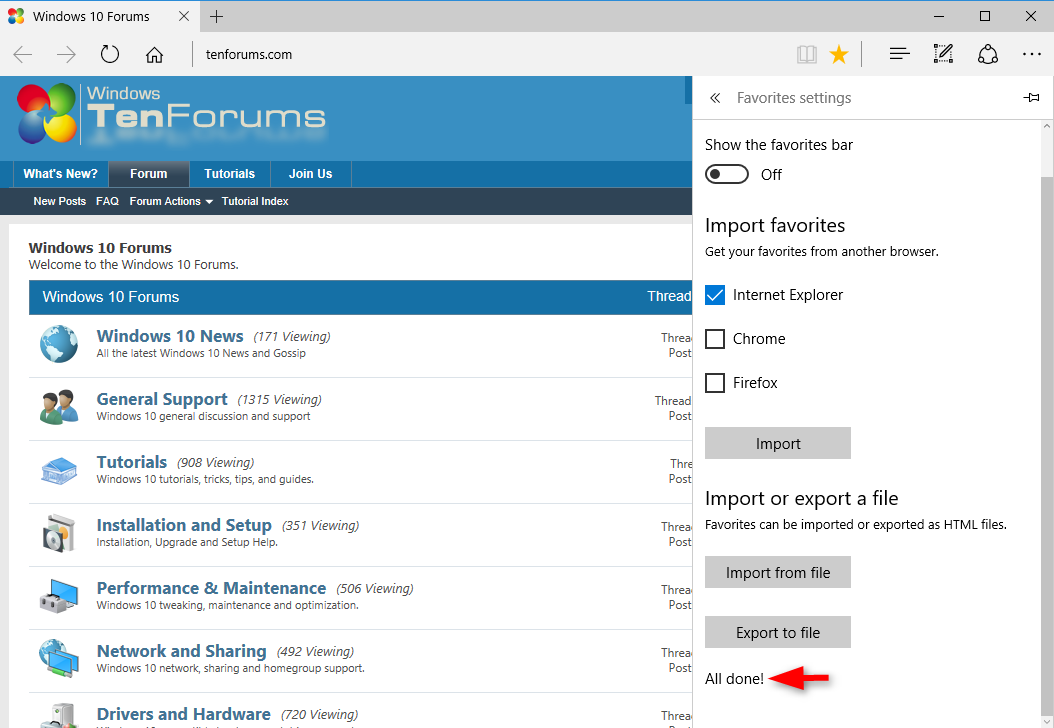
Task: Open the Tutorial Index link
Action: pyautogui.click(x=255, y=201)
